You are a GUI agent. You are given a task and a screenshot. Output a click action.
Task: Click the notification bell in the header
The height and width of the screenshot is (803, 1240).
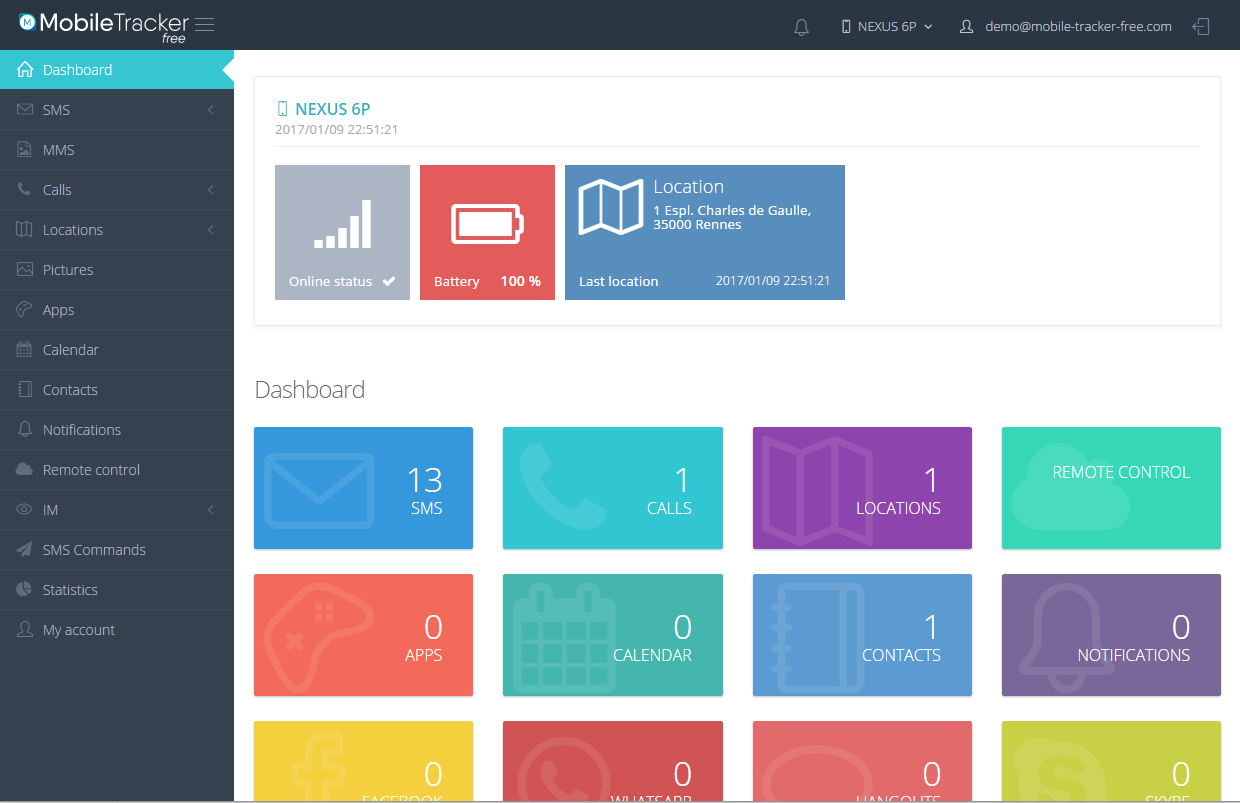click(x=801, y=27)
